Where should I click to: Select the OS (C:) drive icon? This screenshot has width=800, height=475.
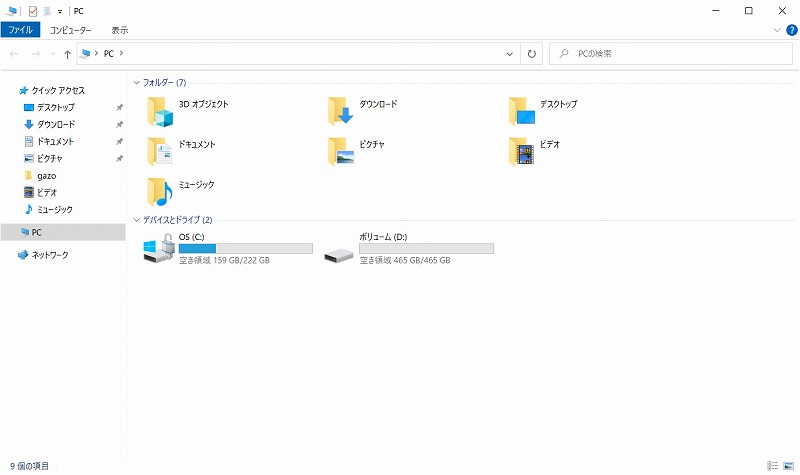159,248
